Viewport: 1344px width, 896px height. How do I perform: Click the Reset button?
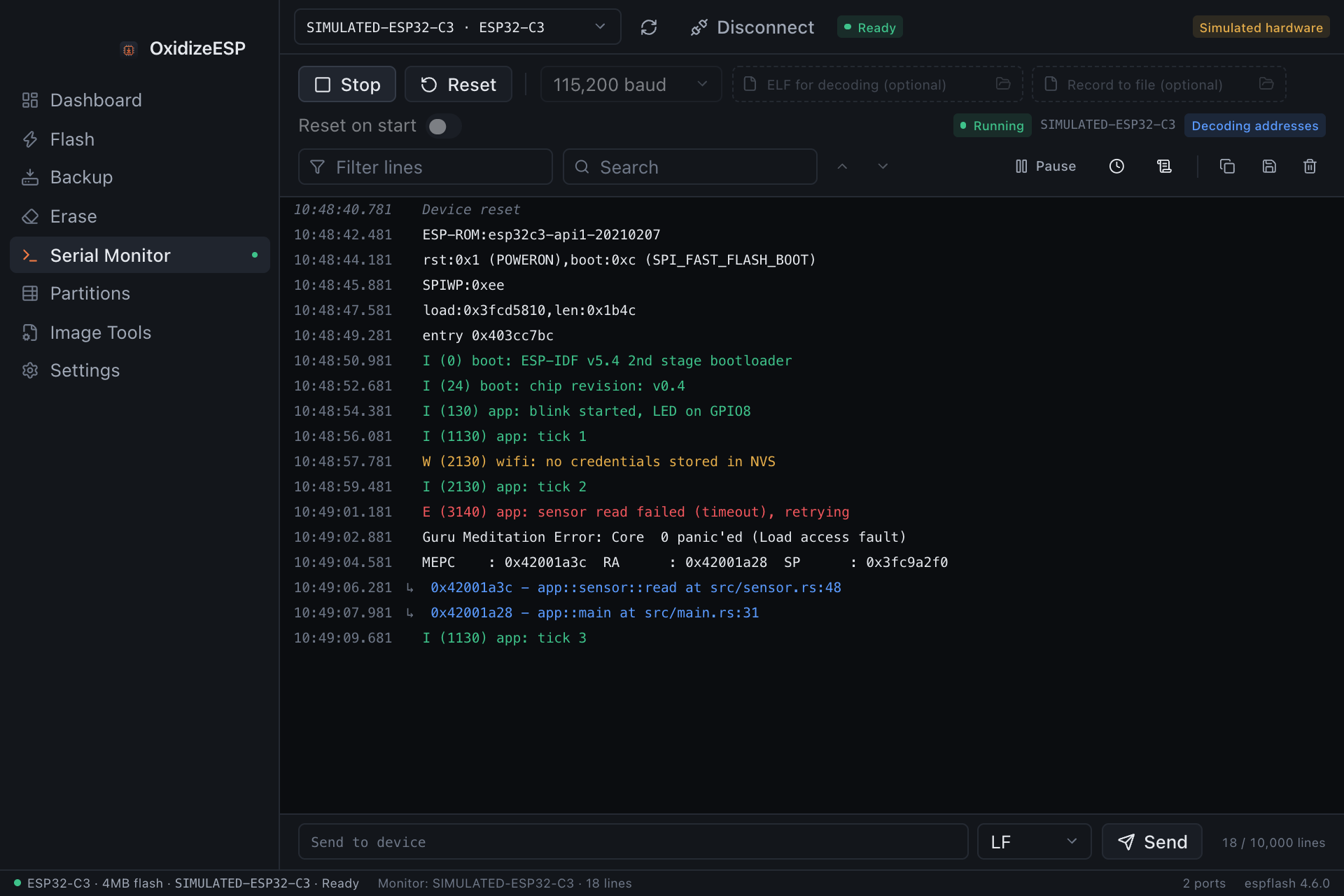pyautogui.click(x=458, y=84)
